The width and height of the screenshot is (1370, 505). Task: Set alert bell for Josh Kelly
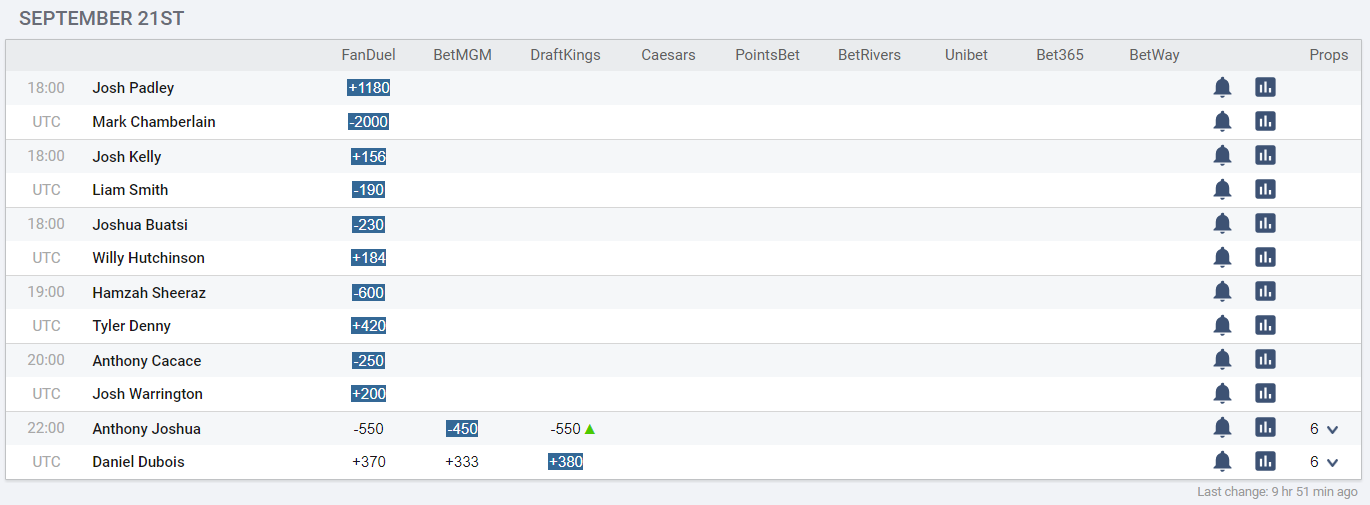click(x=1222, y=156)
